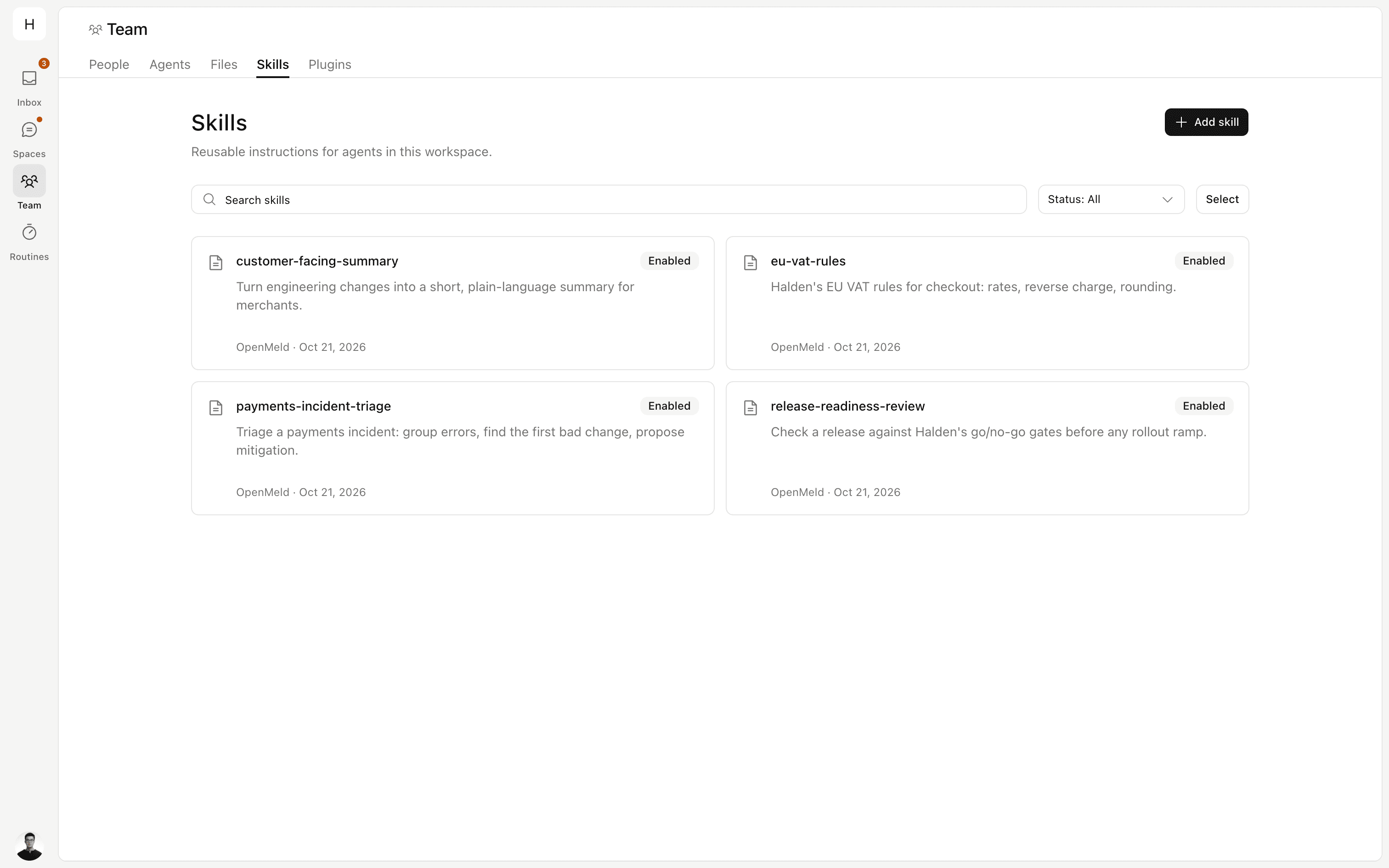Open the Spaces chat icon
Image resolution: width=1389 pixels, height=868 pixels.
pyautogui.click(x=29, y=130)
